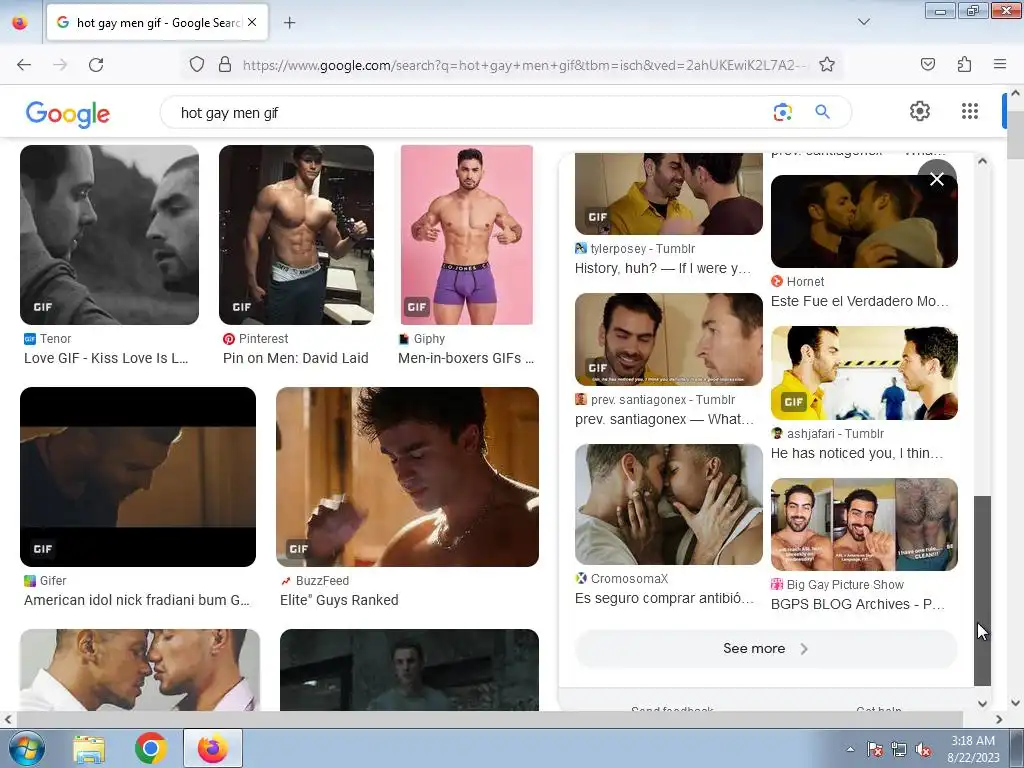The image size is (1024, 768).
Task: Bookmark this page with the star
Action: [827, 65]
